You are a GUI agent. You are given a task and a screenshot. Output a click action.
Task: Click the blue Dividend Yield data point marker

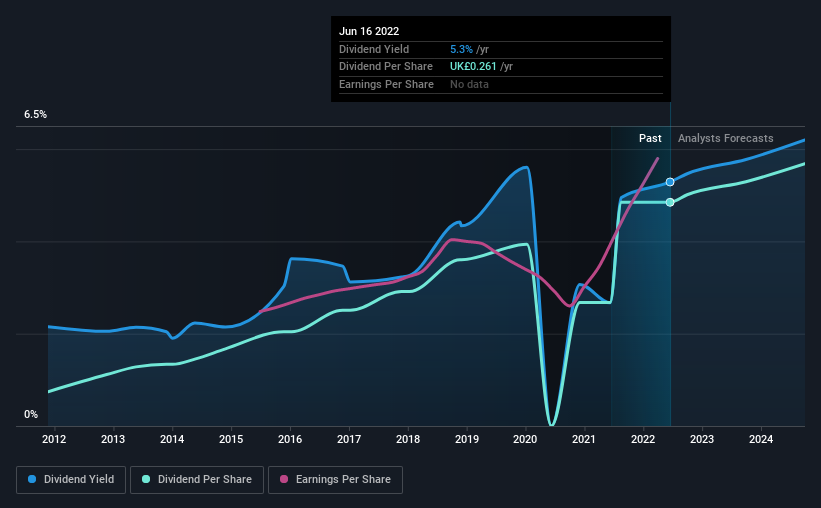click(x=670, y=182)
